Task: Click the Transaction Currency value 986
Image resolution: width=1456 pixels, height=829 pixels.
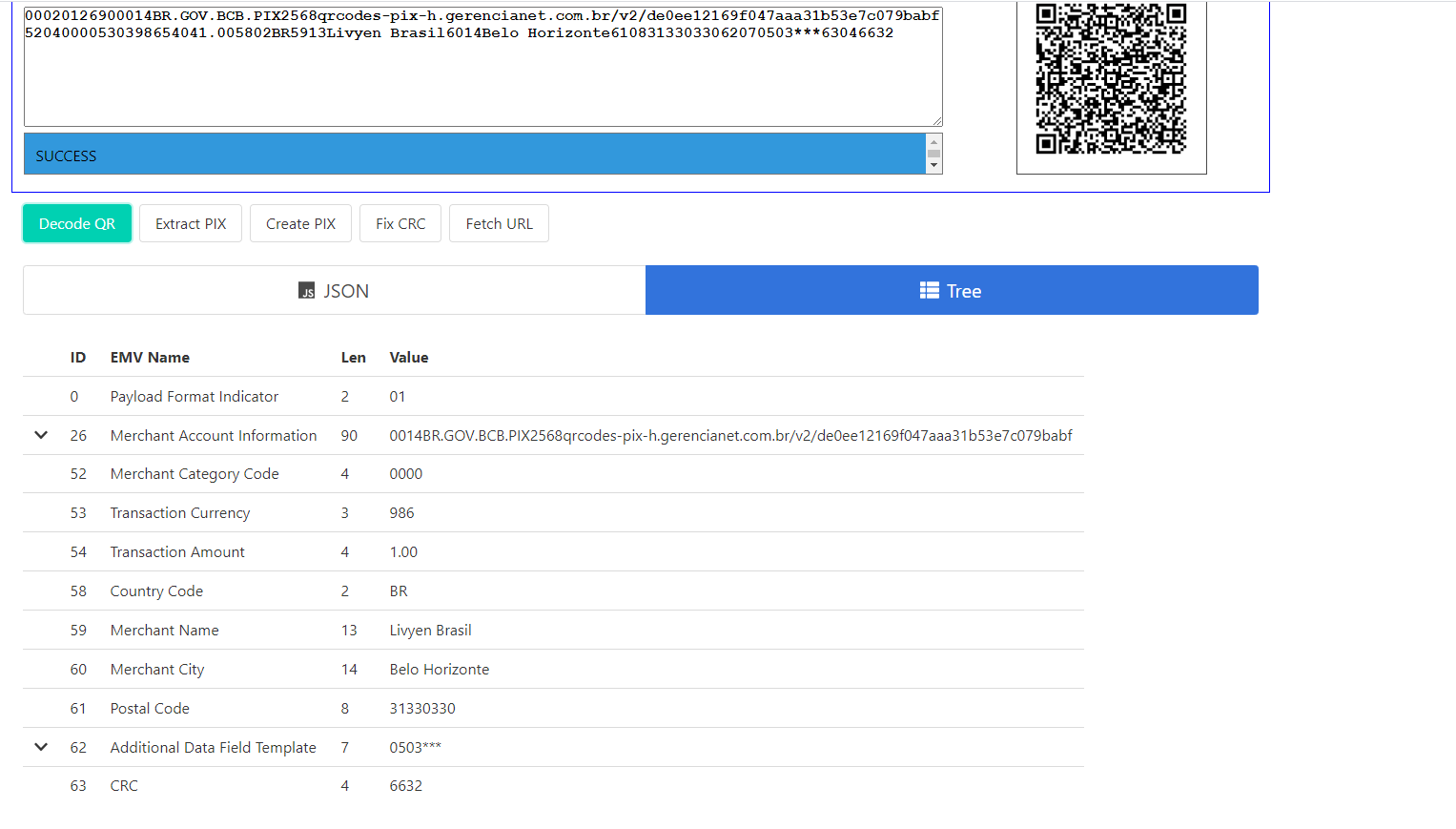Action: [x=401, y=513]
